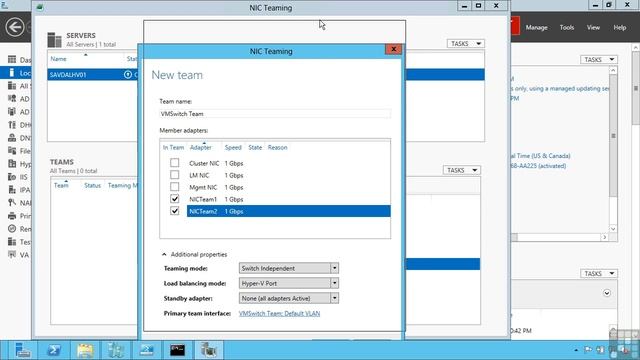Expand the collapsed section chevron in Server Manager
Viewport: 640px width, 360px height.
coord(607,293)
